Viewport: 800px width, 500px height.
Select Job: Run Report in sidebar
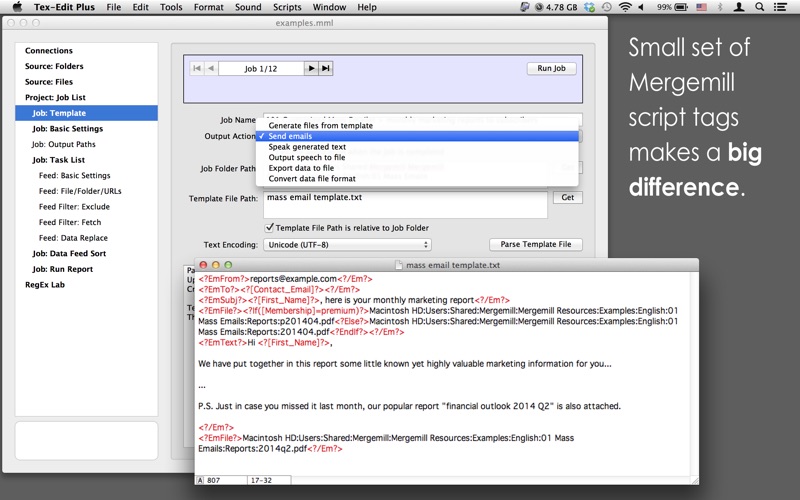[62, 269]
